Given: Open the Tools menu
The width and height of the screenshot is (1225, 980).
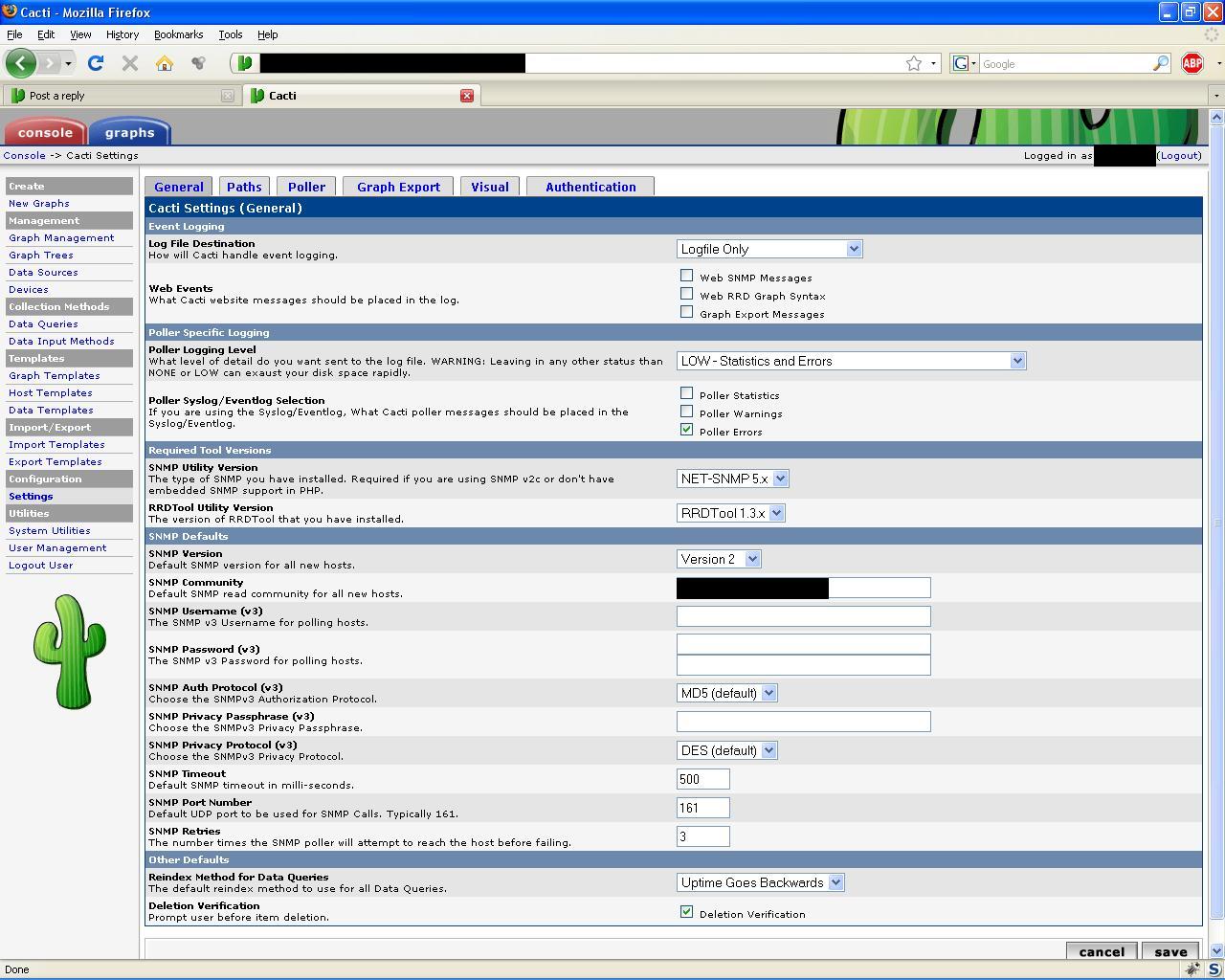Looking at the screenshot, I should (x=230, y=34).
